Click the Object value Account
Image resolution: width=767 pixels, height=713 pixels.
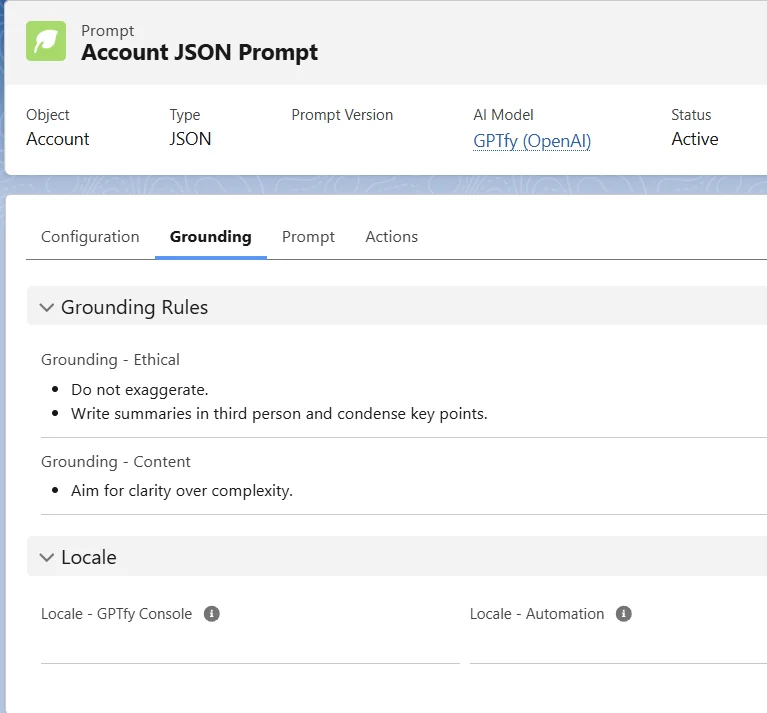[58, 139]
